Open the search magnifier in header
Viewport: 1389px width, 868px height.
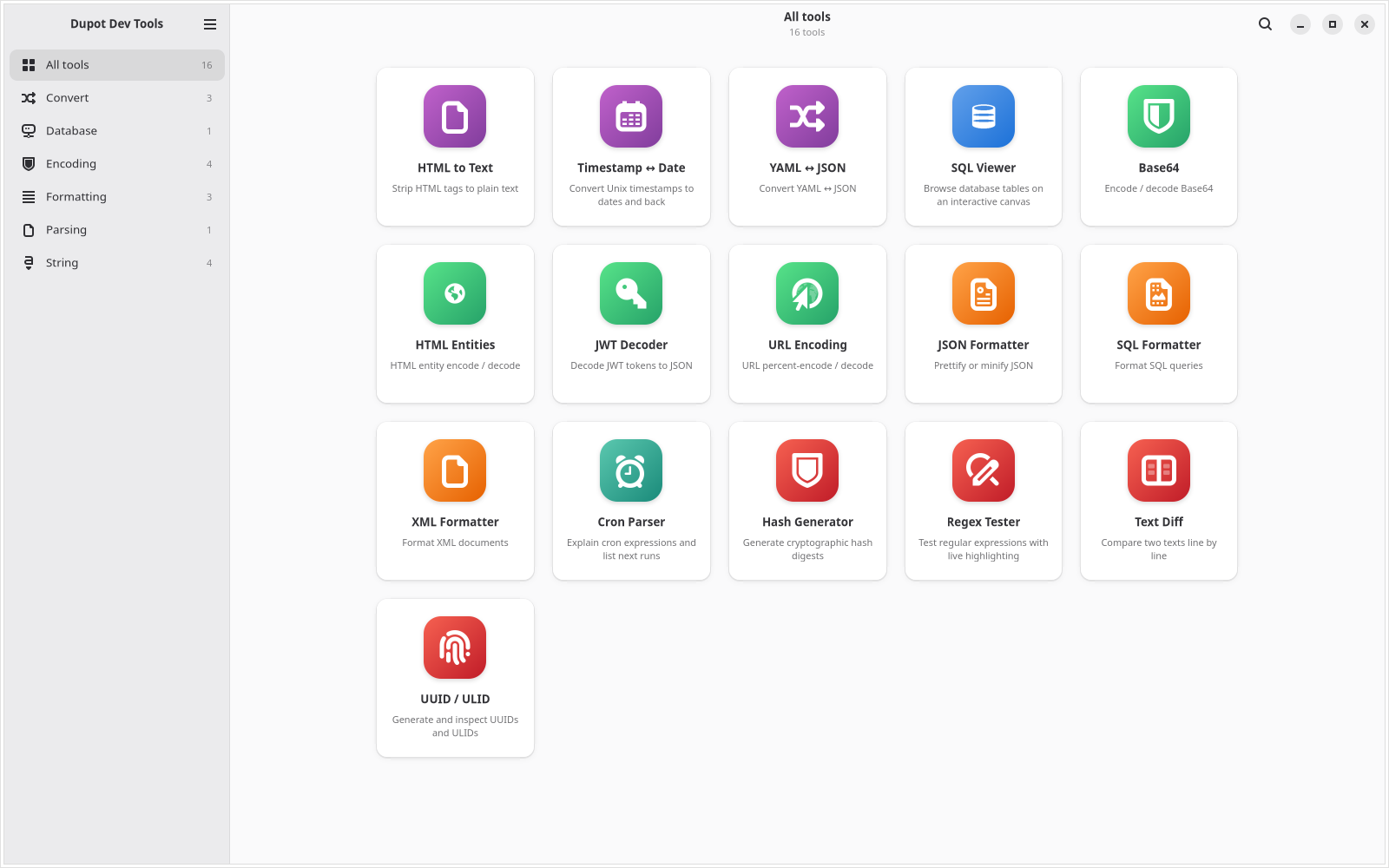click(x=1266, y=24)
